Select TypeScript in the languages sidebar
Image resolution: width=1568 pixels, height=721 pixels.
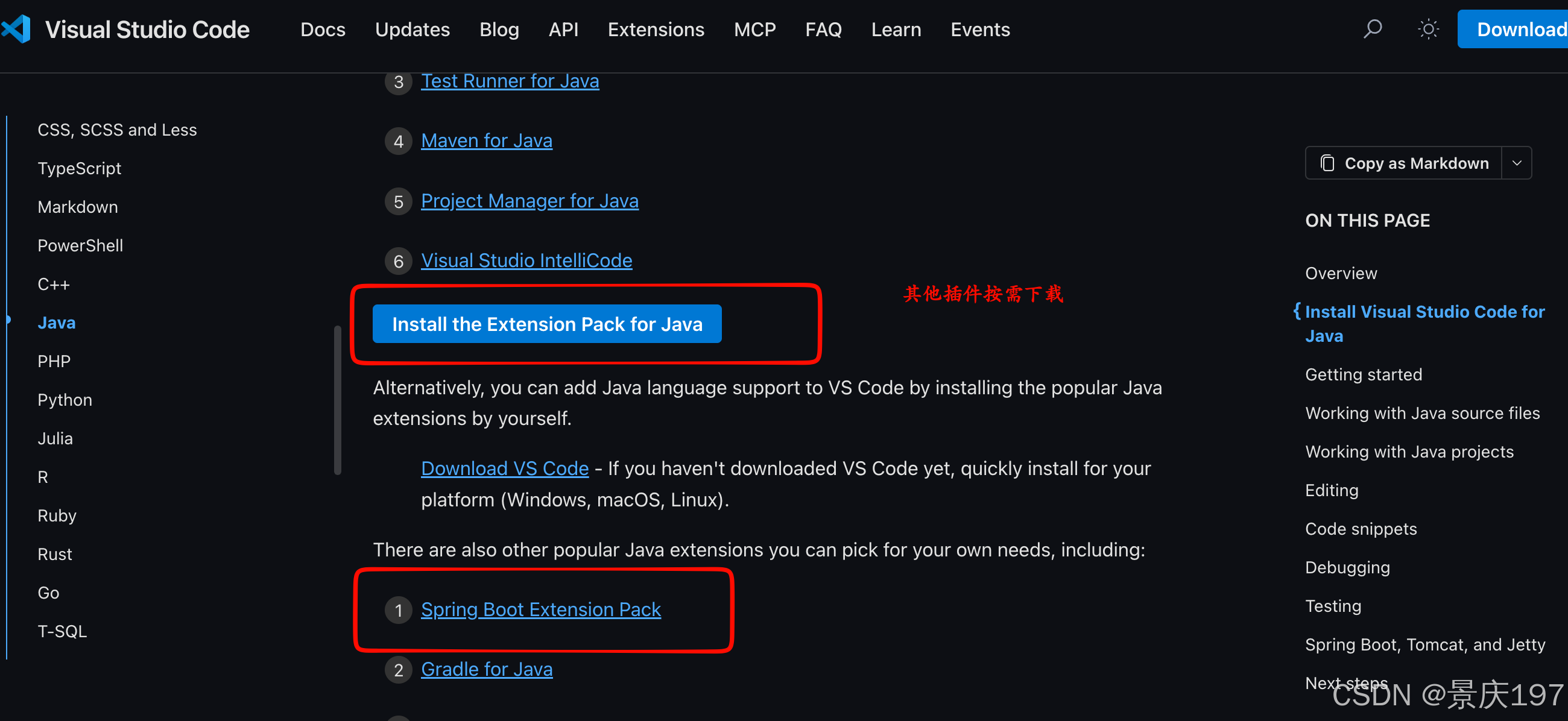[x=79, y=168]
